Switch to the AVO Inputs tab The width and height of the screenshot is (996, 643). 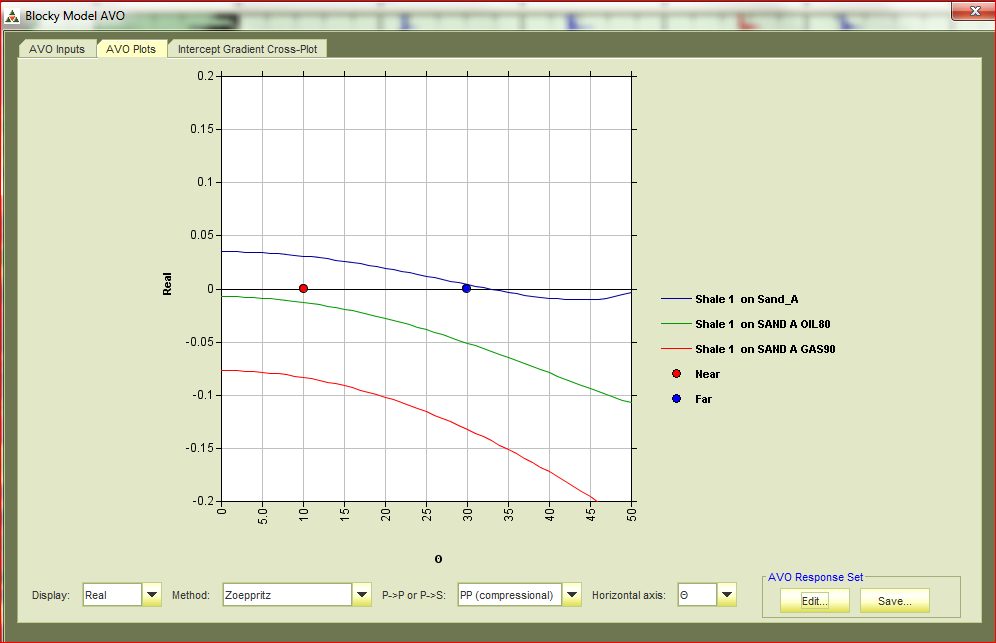pos(56,49)
